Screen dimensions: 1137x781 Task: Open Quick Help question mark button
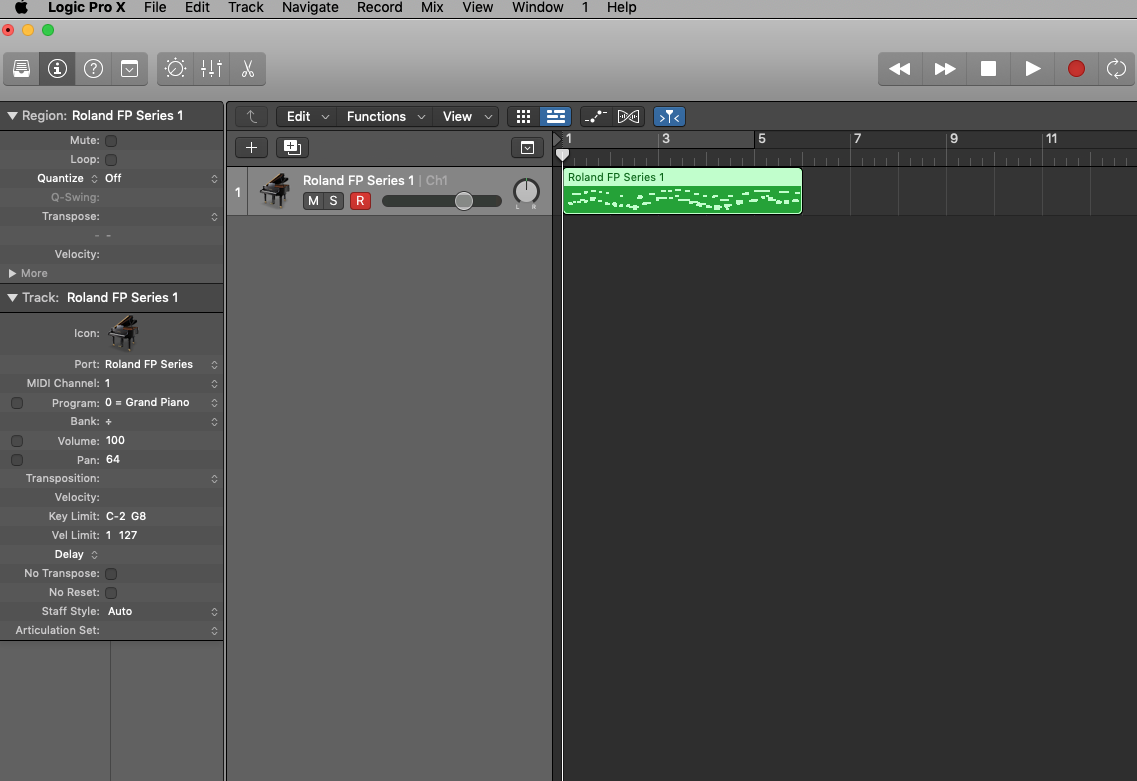94,69
